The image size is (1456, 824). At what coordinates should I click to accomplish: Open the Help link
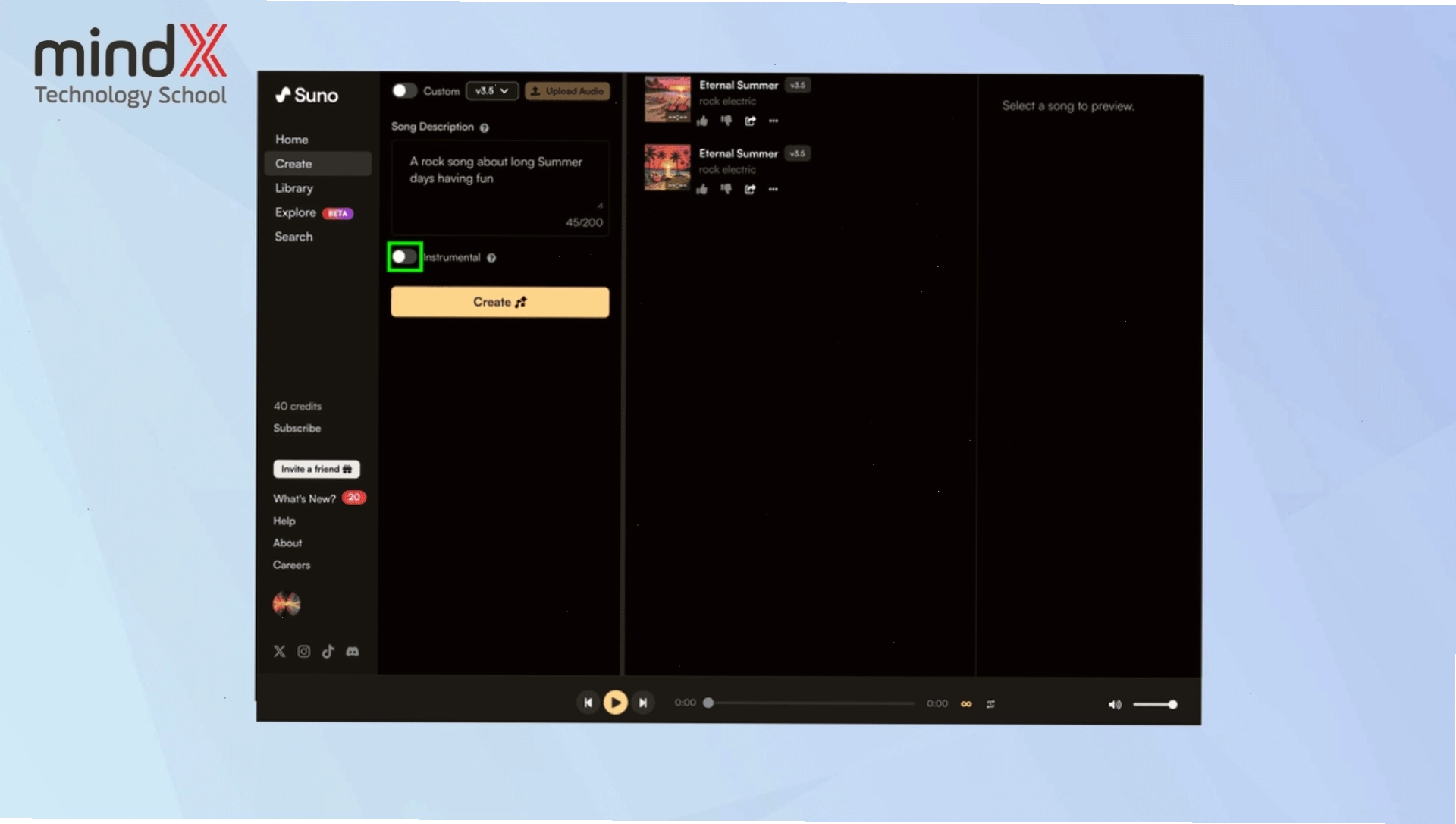(284, 521)
